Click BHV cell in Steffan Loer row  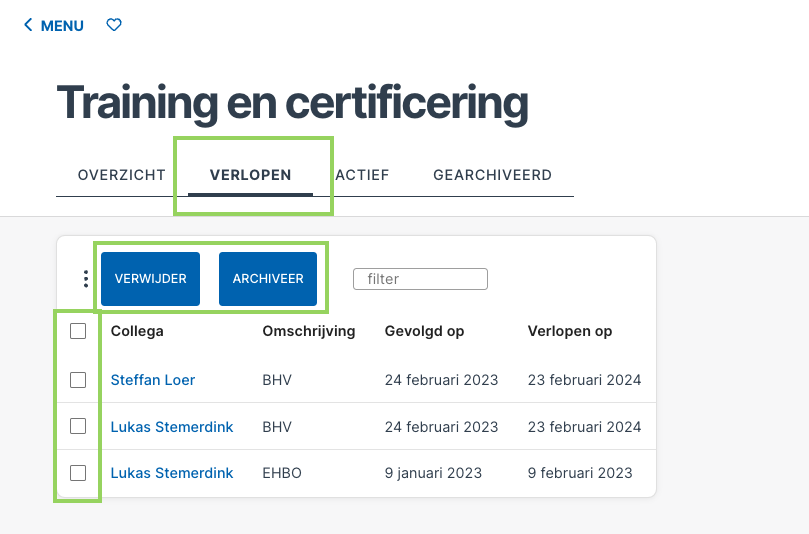[277, 380]
